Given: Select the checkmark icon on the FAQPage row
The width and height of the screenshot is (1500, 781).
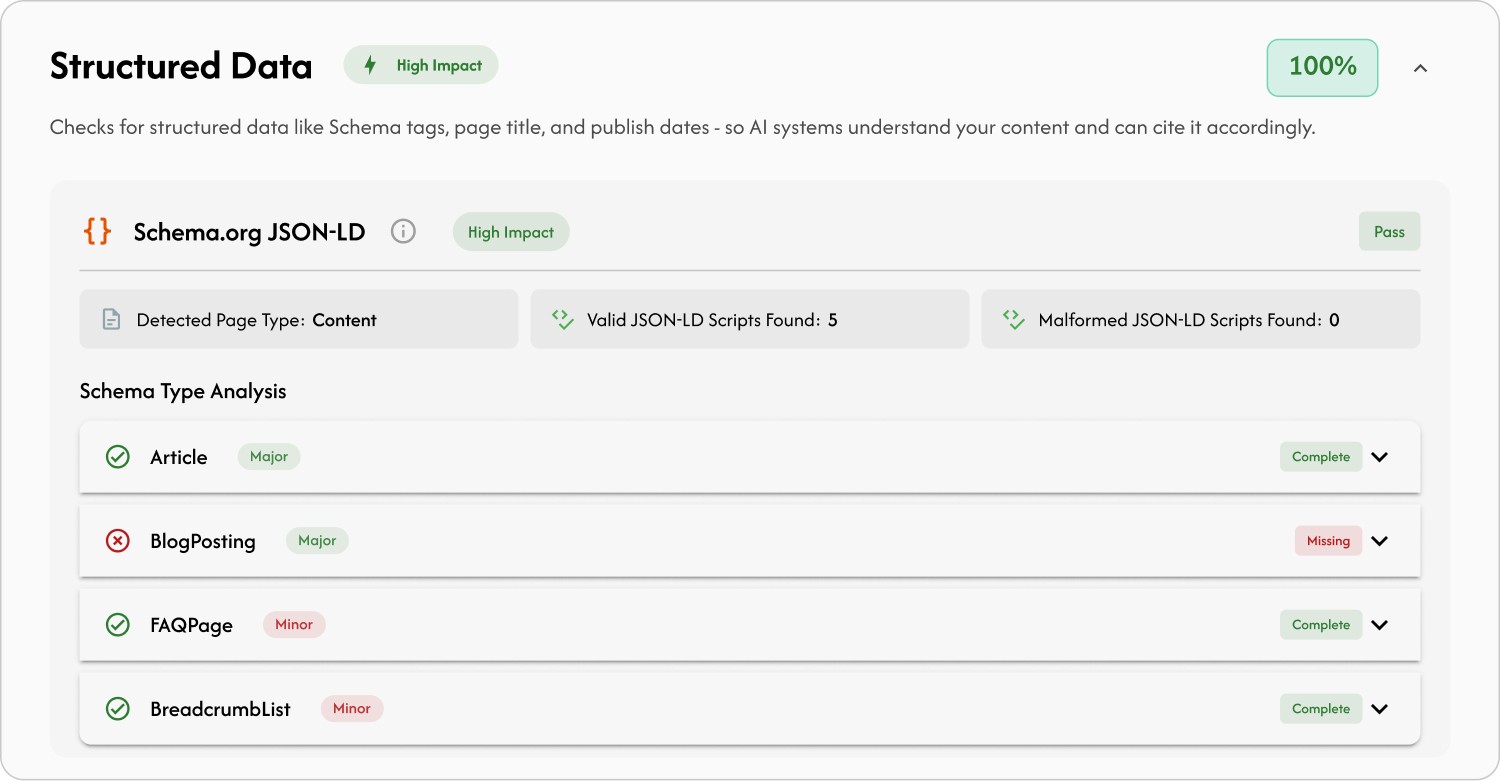Looking at the screenshot, I should [x=117, y=624].
